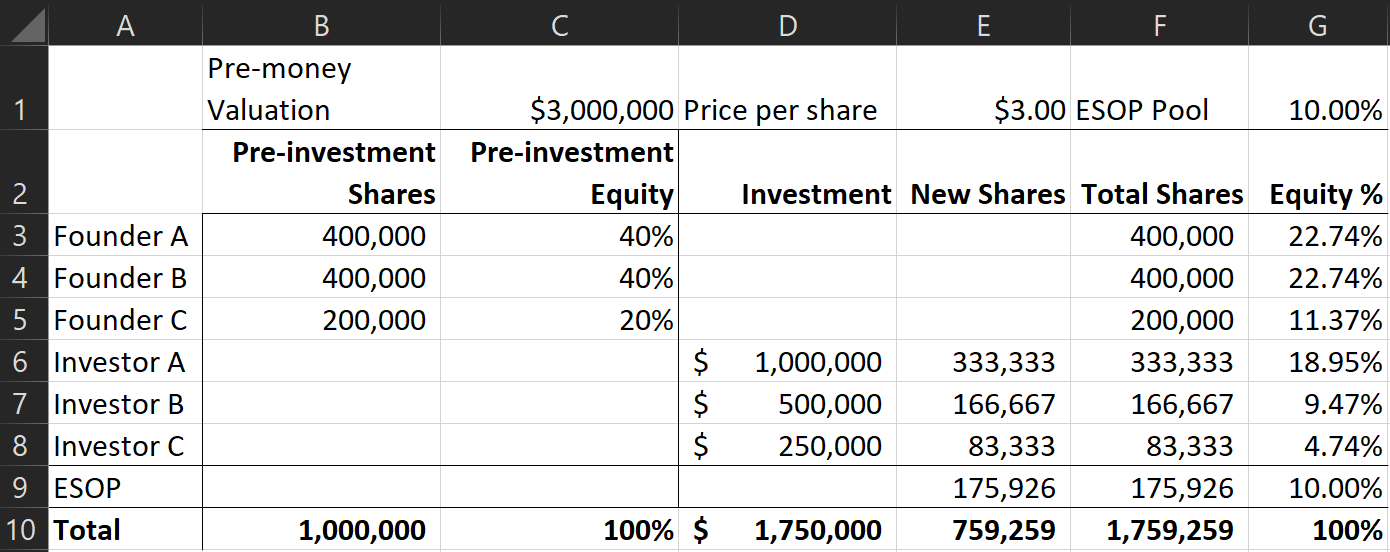This screenshot has width=1390, height=552.
Task: Click Investor C's $250,000 investment cell
Action: click(x=788, y=445)
